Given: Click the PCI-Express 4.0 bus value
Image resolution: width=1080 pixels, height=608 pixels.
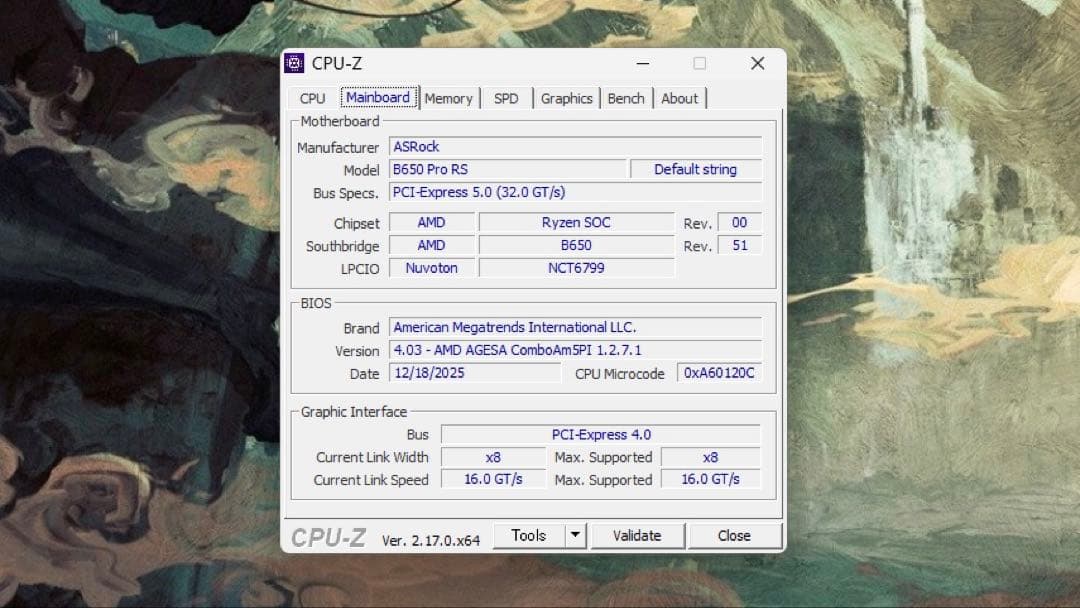Looking at the screenshot, I should pos(601,434).
